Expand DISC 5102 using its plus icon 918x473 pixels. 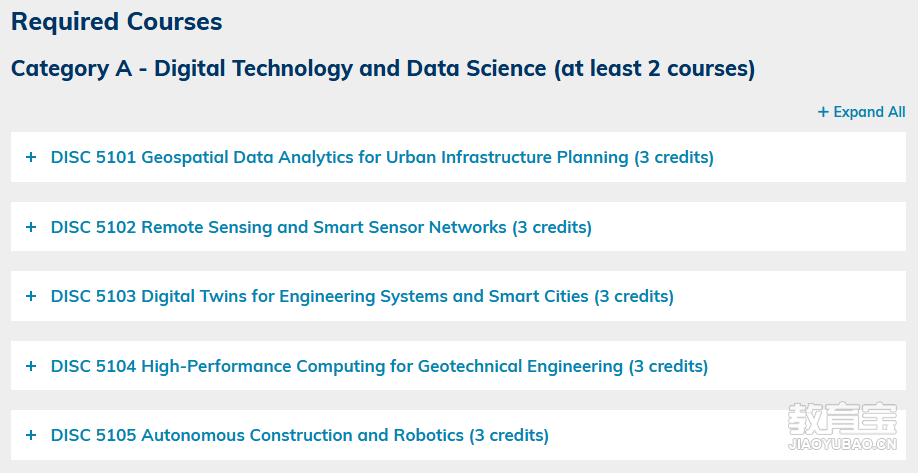[31, 227]
